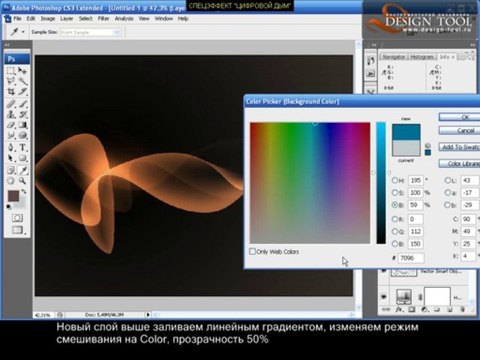Reset to default colors icon
The image size is (480, 360).
pyautogui.click(x=9, y=207)
